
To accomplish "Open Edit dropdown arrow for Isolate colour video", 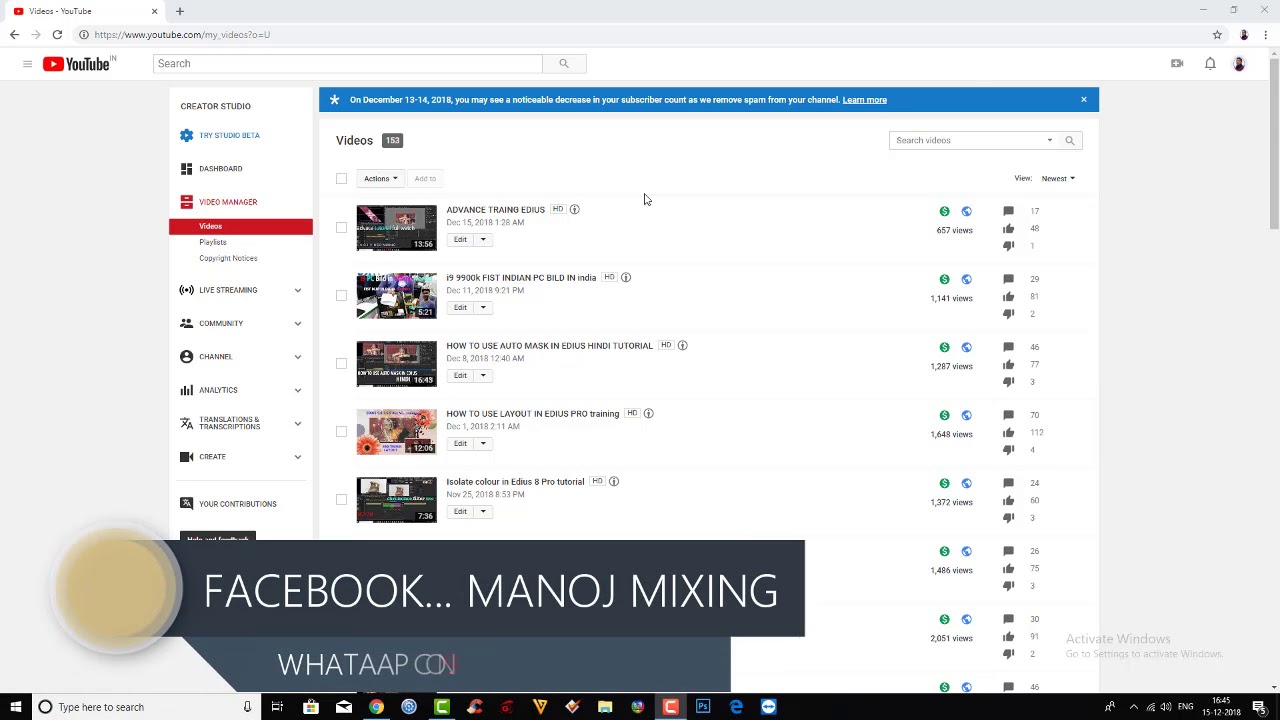I will pyautogui.click(x=482, y=512).
